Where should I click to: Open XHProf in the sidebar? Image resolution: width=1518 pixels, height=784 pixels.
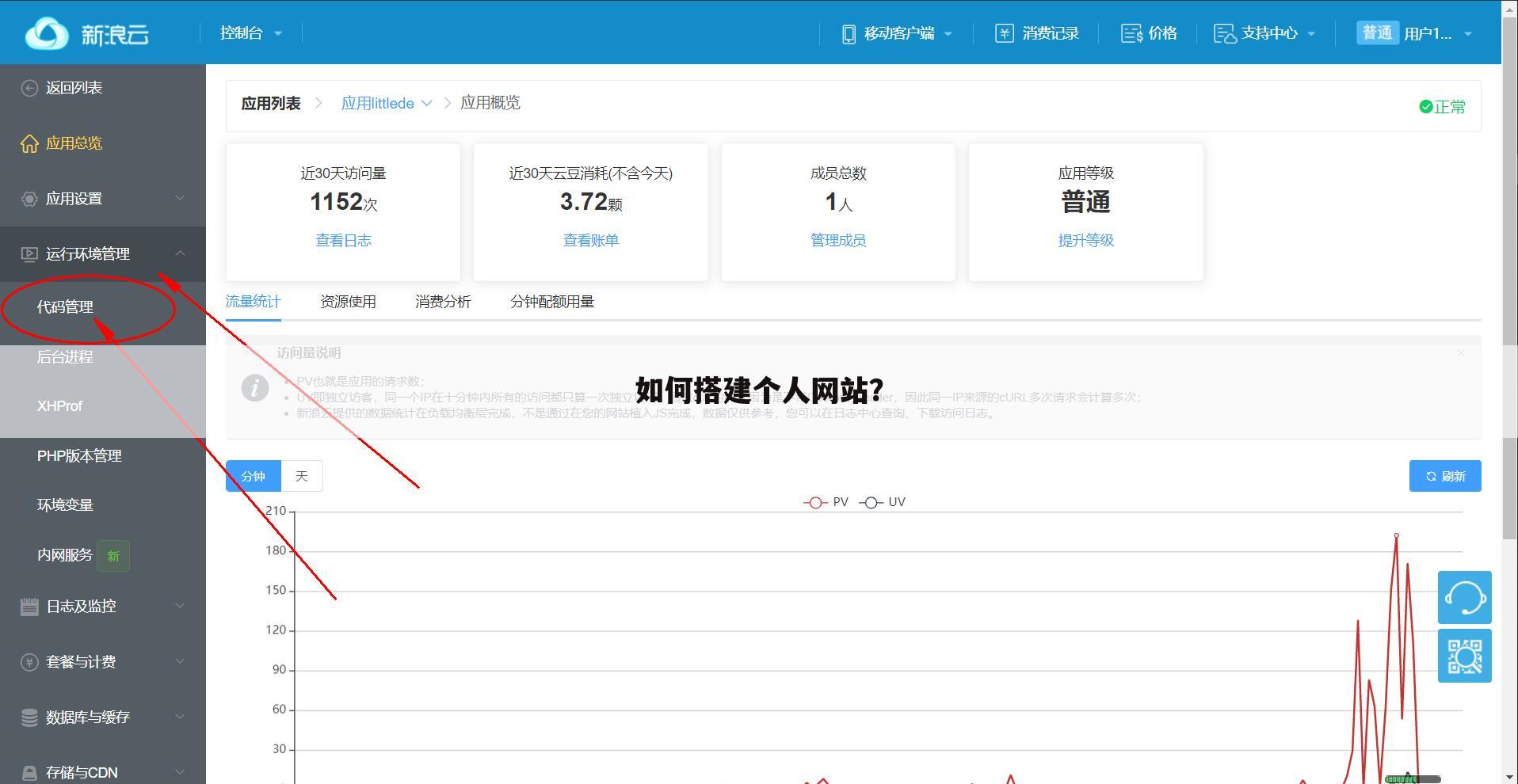(x=59, y=406)
